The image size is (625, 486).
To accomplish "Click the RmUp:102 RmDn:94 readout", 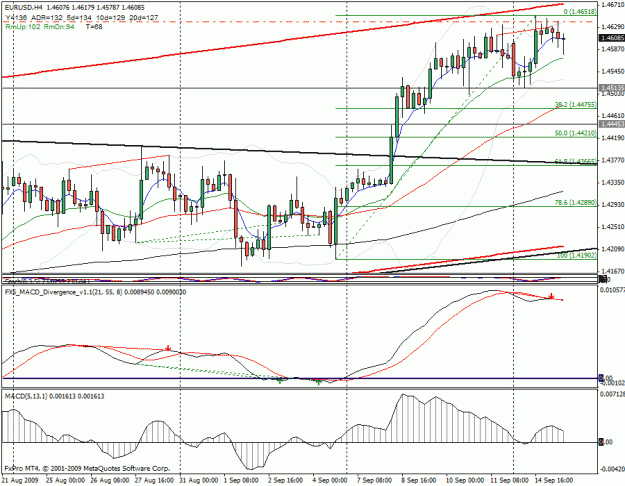I will (40, 27).
